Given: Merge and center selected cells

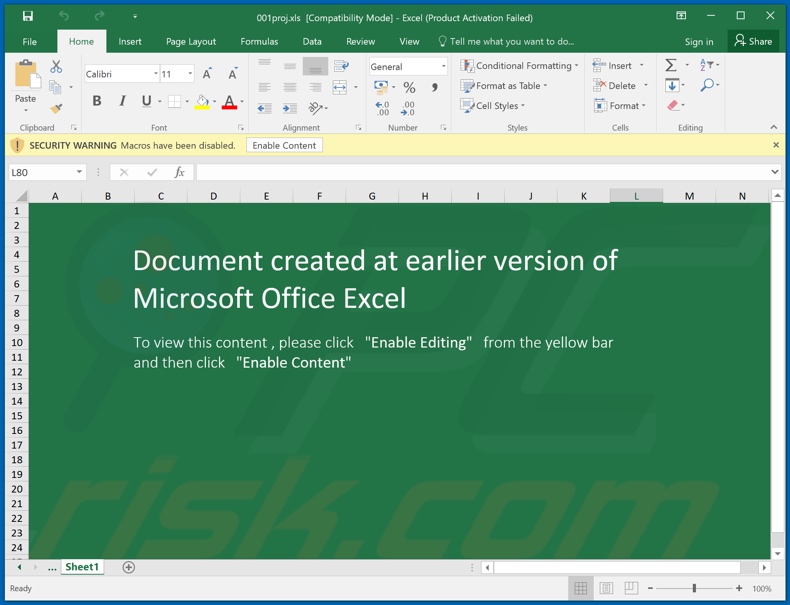Looking at the screenshot, I should [340, 87].
